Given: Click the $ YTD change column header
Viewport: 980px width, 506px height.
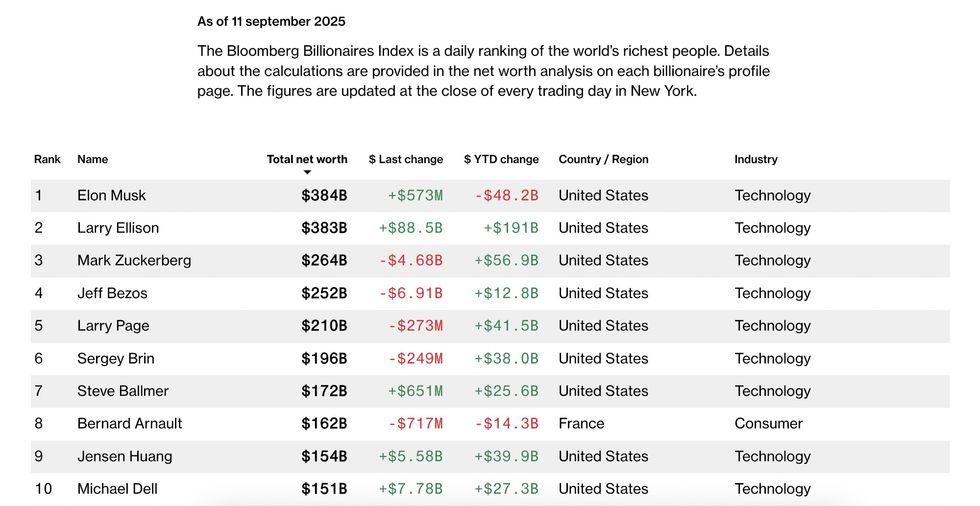Looking at the screenshot, I should tap(501, 159).
